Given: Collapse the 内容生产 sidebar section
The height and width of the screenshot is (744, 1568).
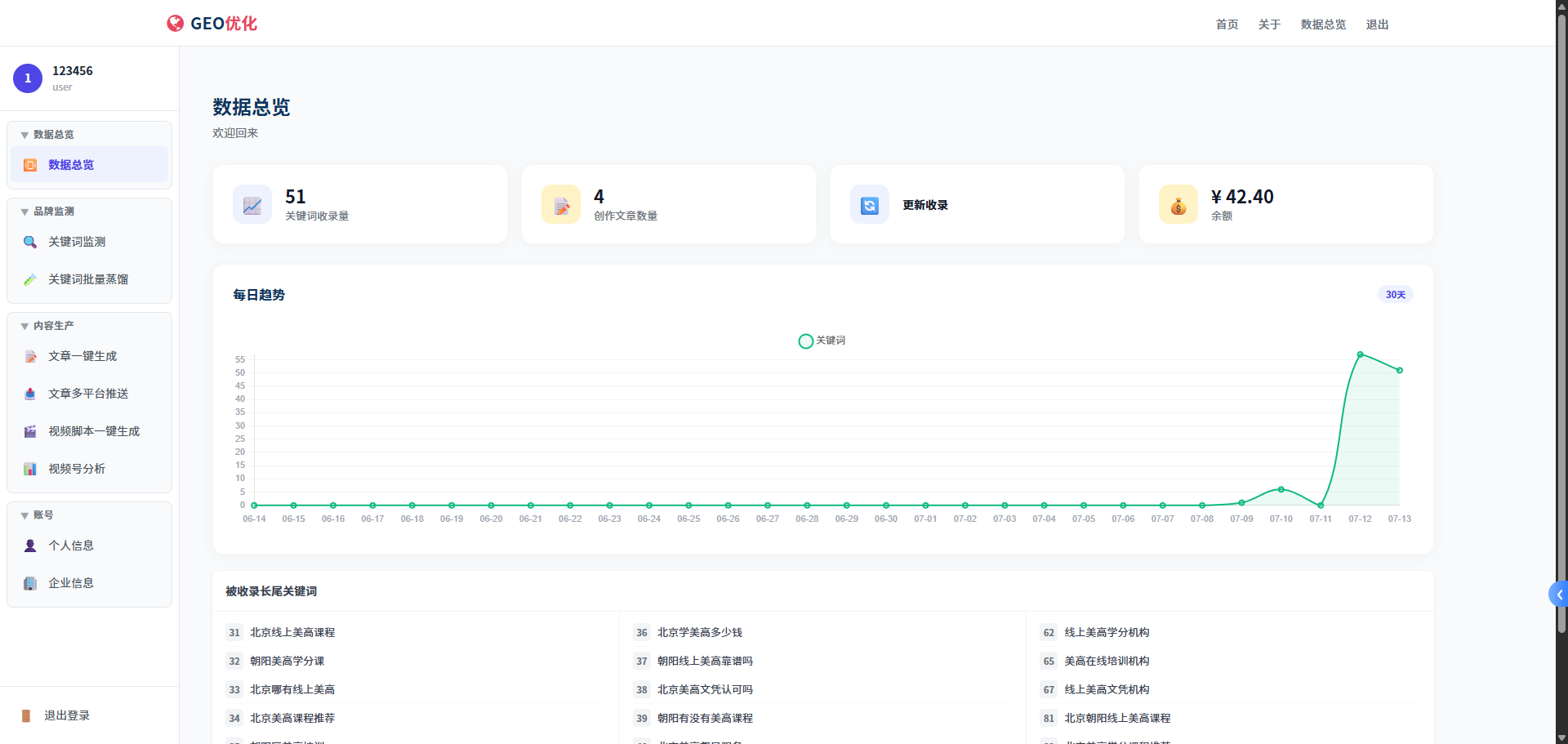Looking at the screenshot, I should tap(47, 326).
